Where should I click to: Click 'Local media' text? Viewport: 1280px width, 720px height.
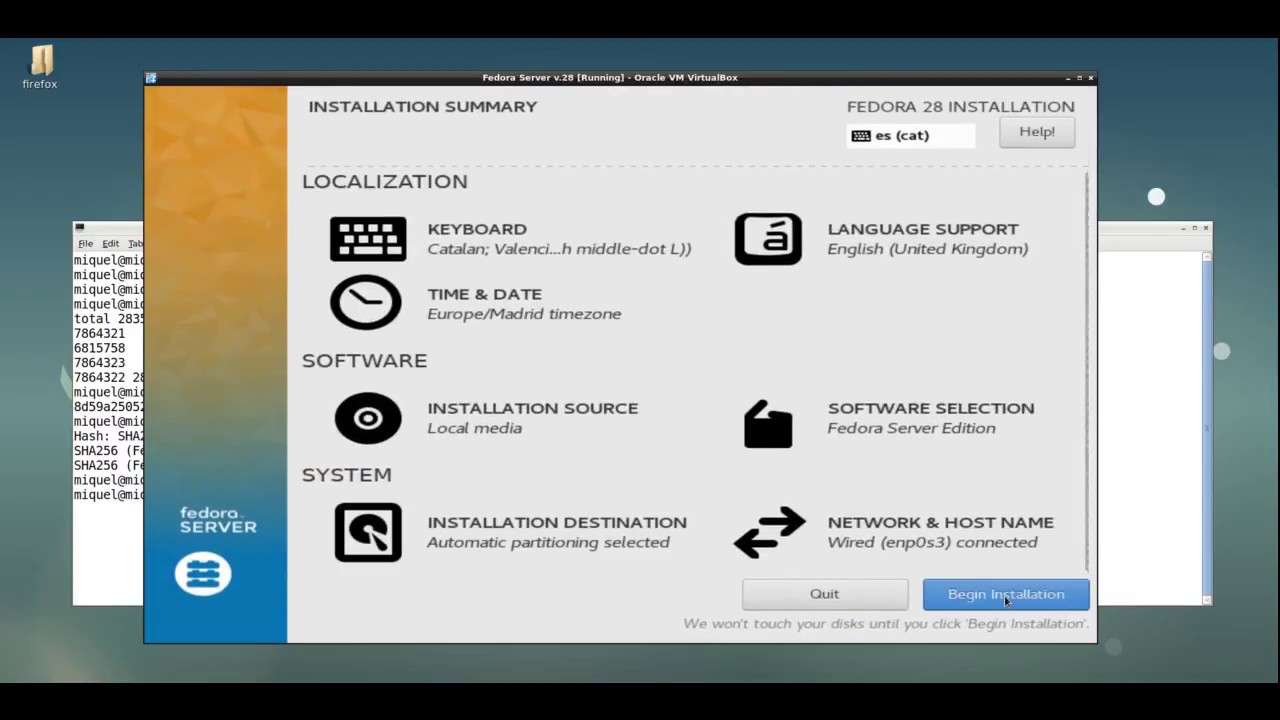coord(475,428)
